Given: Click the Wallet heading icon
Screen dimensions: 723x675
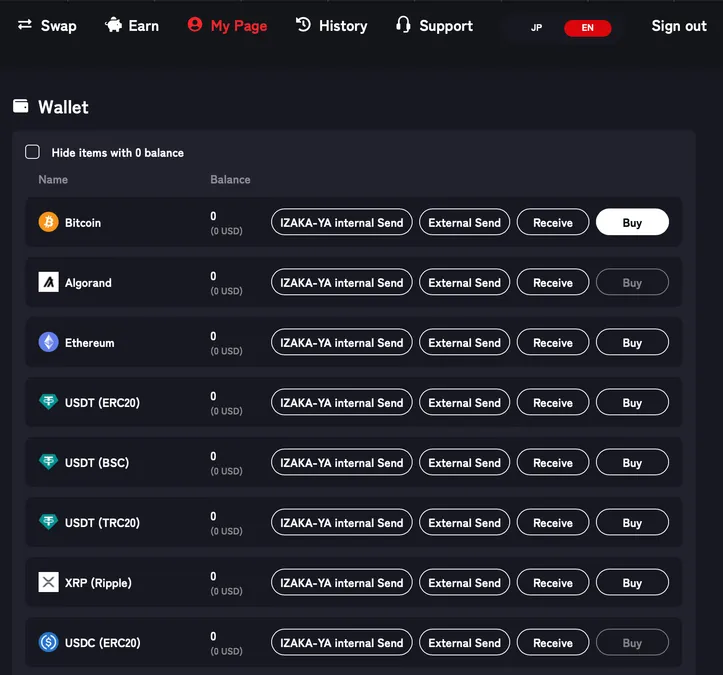Looking at the screenshot, I should pos(21,106).
